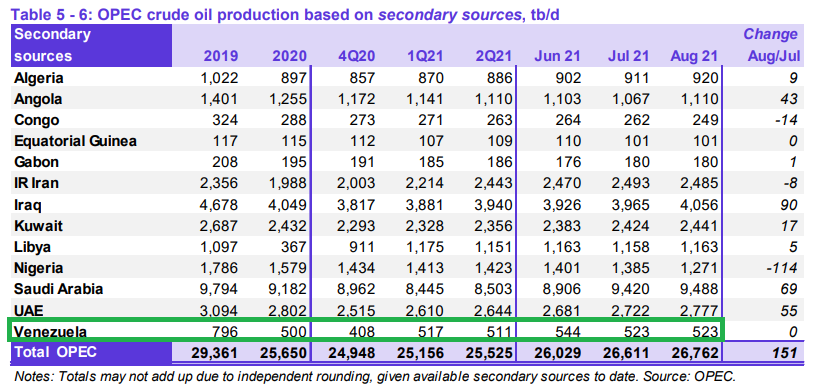Click the Jul 21 column header
Image resolution: width=817 pixels, height=390 pixels.
pos(628,56)
